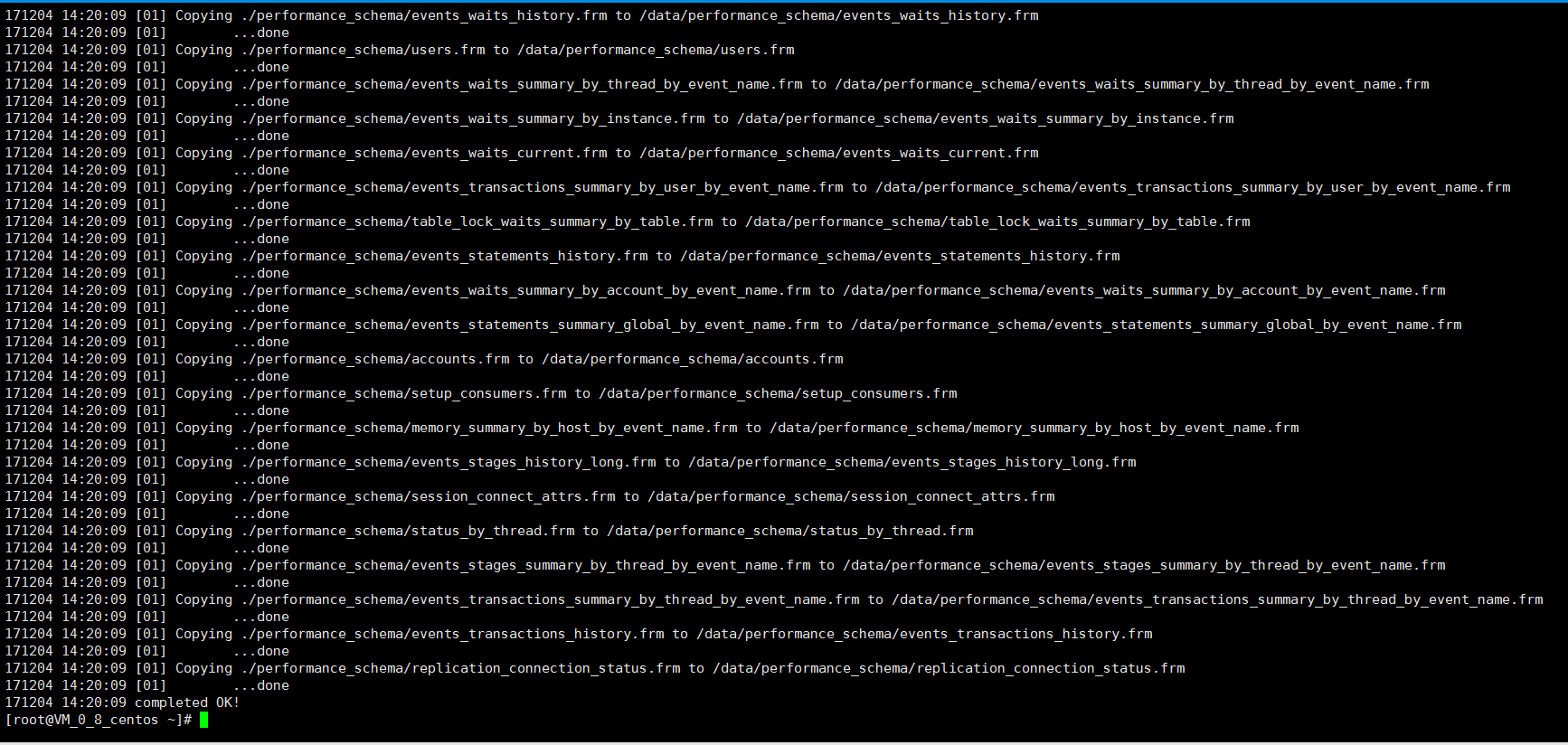Click destination path '/data/performance_schema/users.frm'
1568x745 pixels.
pyautogui.click(x=656, y=50)
